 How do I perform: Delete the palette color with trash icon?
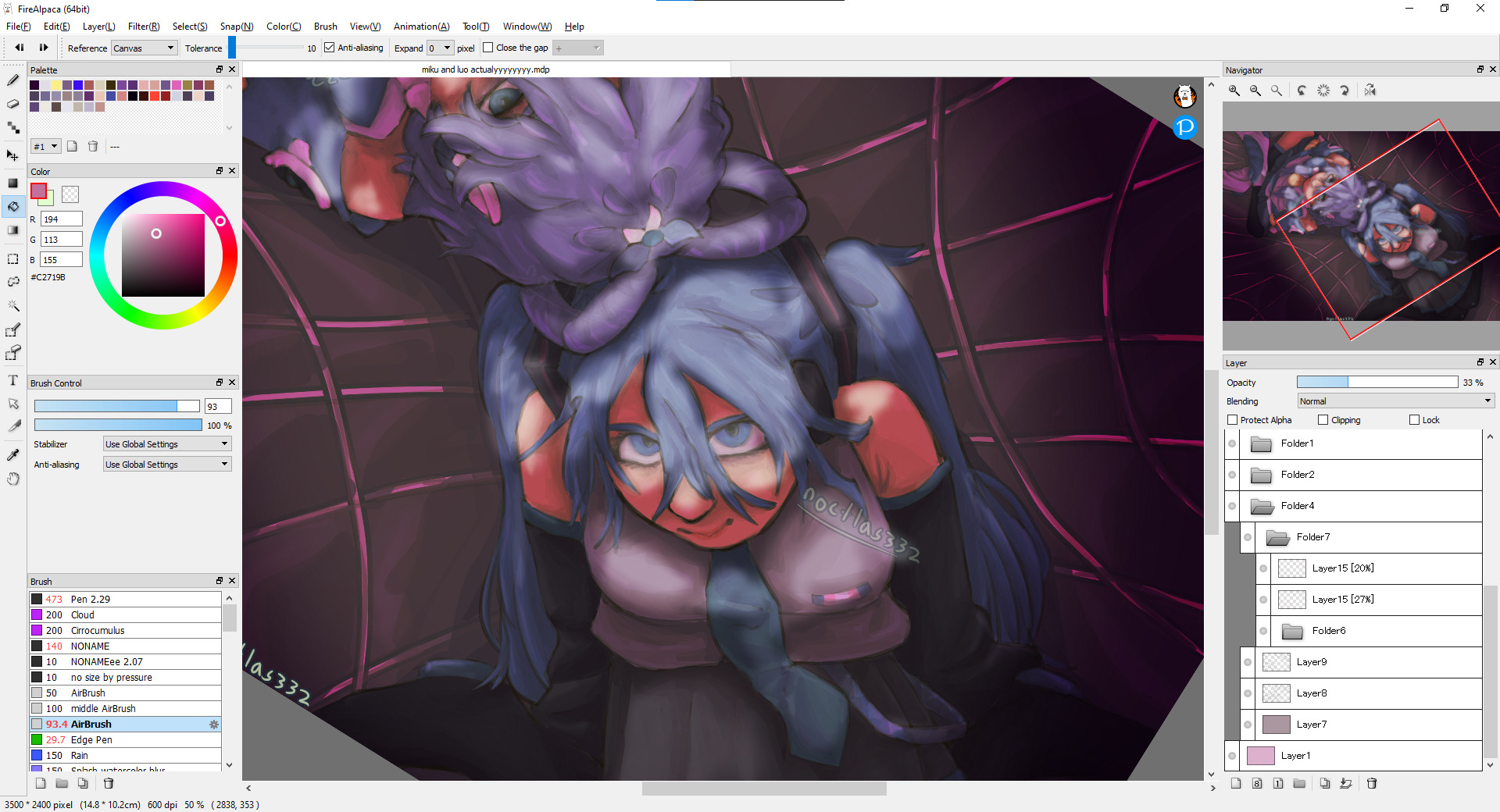[93, 146]
